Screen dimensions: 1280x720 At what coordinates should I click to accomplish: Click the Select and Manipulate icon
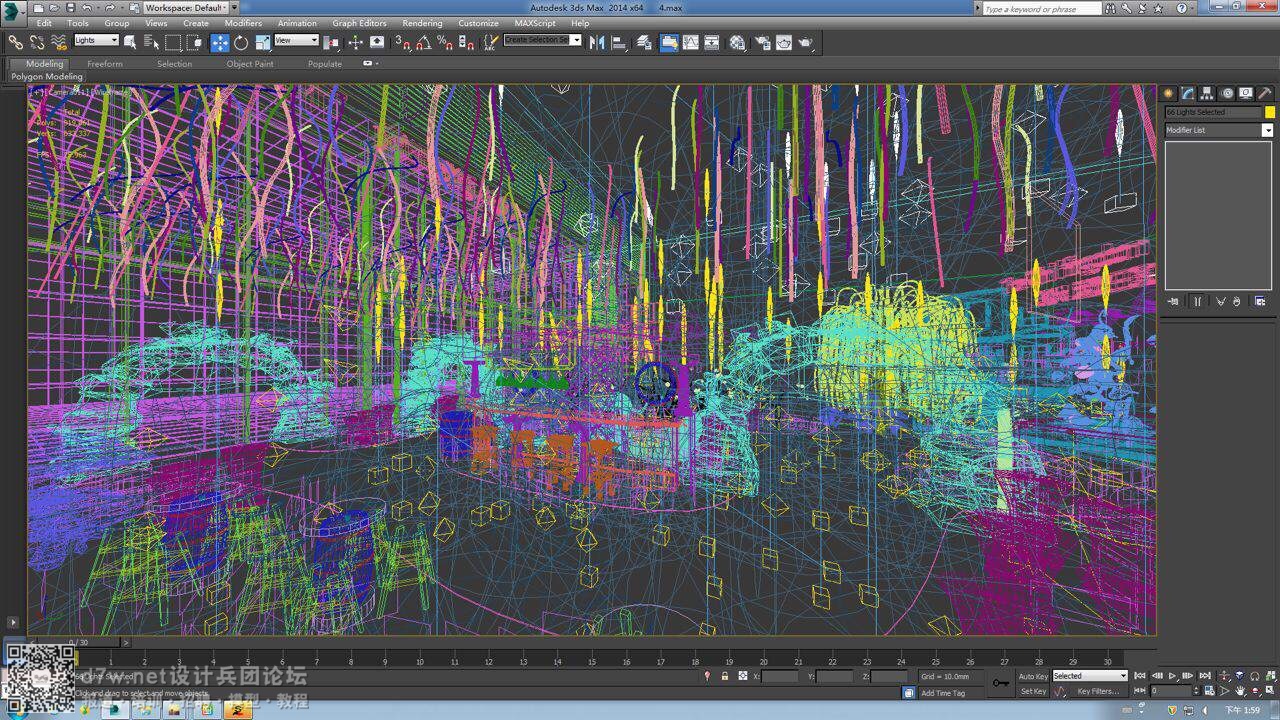(x=355, y=42)
